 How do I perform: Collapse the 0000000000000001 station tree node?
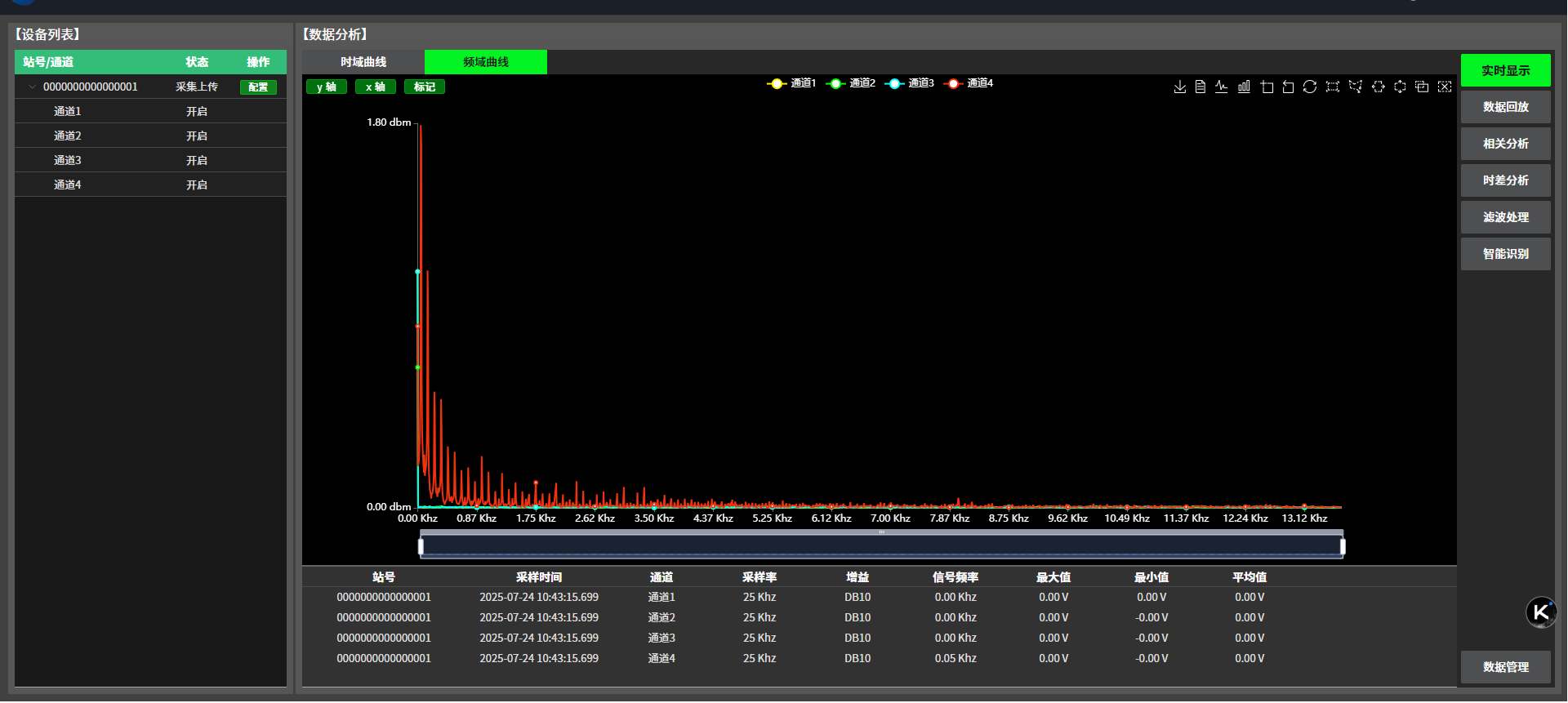coord(32,87)
